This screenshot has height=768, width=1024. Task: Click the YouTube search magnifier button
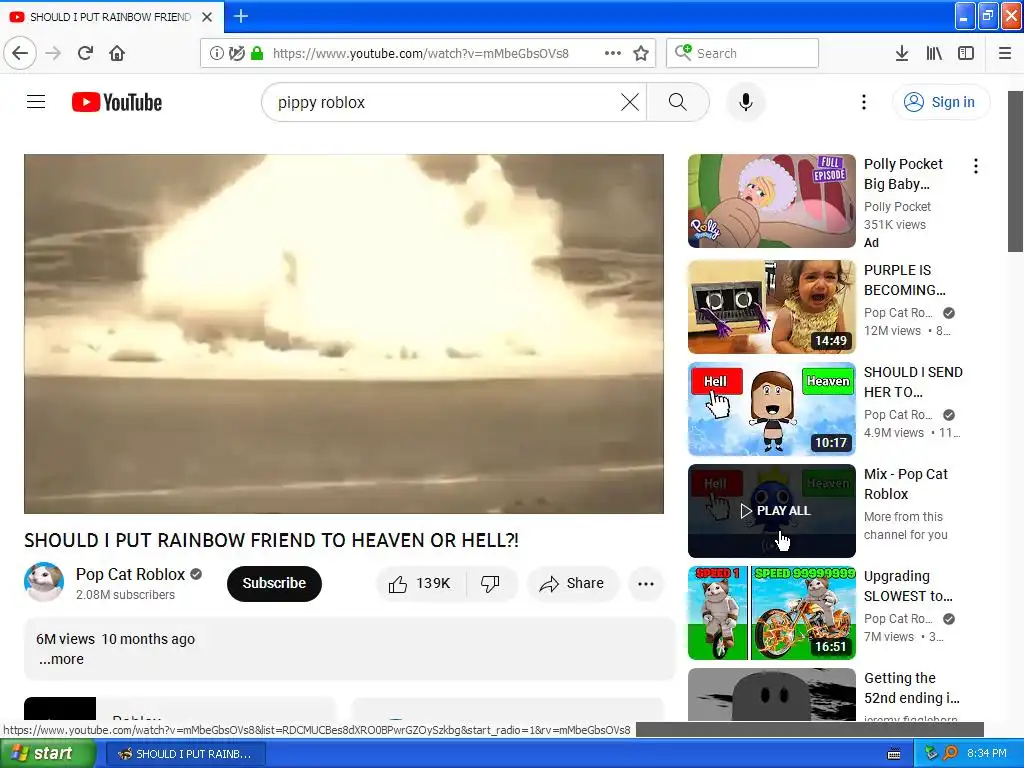678,102
